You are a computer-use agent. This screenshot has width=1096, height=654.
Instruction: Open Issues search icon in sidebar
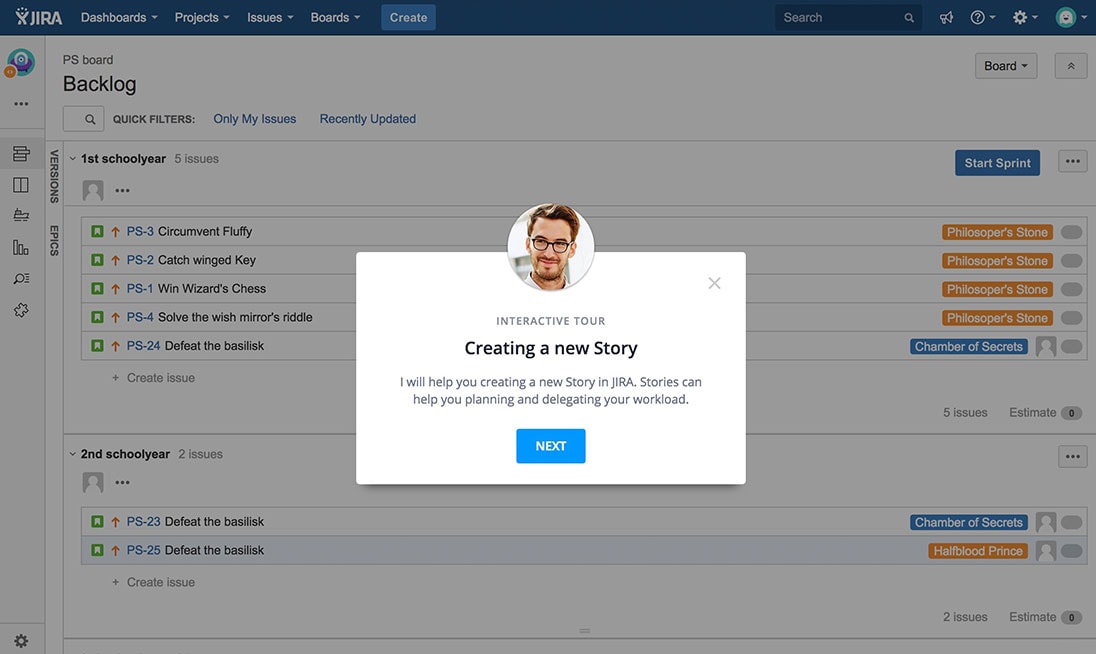[x=21, y=278]
